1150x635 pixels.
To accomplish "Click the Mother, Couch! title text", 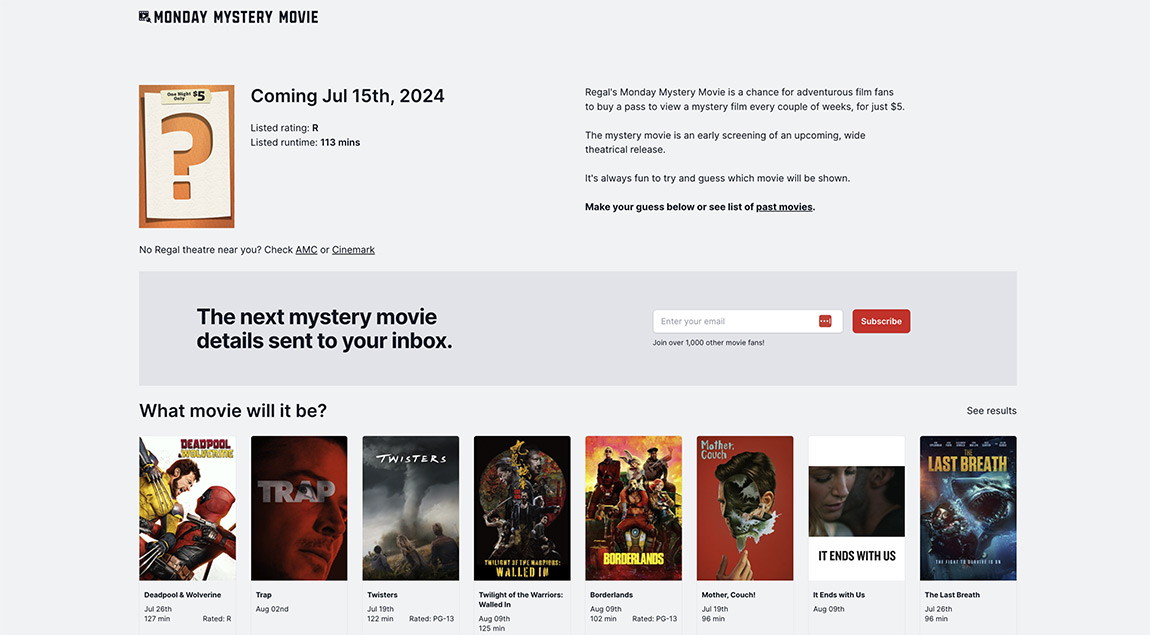I will [x=728, y=595].
